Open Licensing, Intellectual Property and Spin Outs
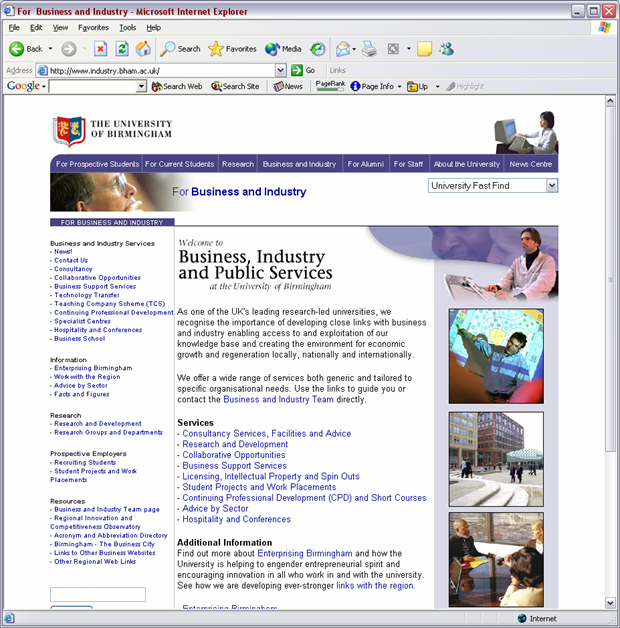Viewport: 620px width, 628px height. pyautogui.click(x=271, y=476)
